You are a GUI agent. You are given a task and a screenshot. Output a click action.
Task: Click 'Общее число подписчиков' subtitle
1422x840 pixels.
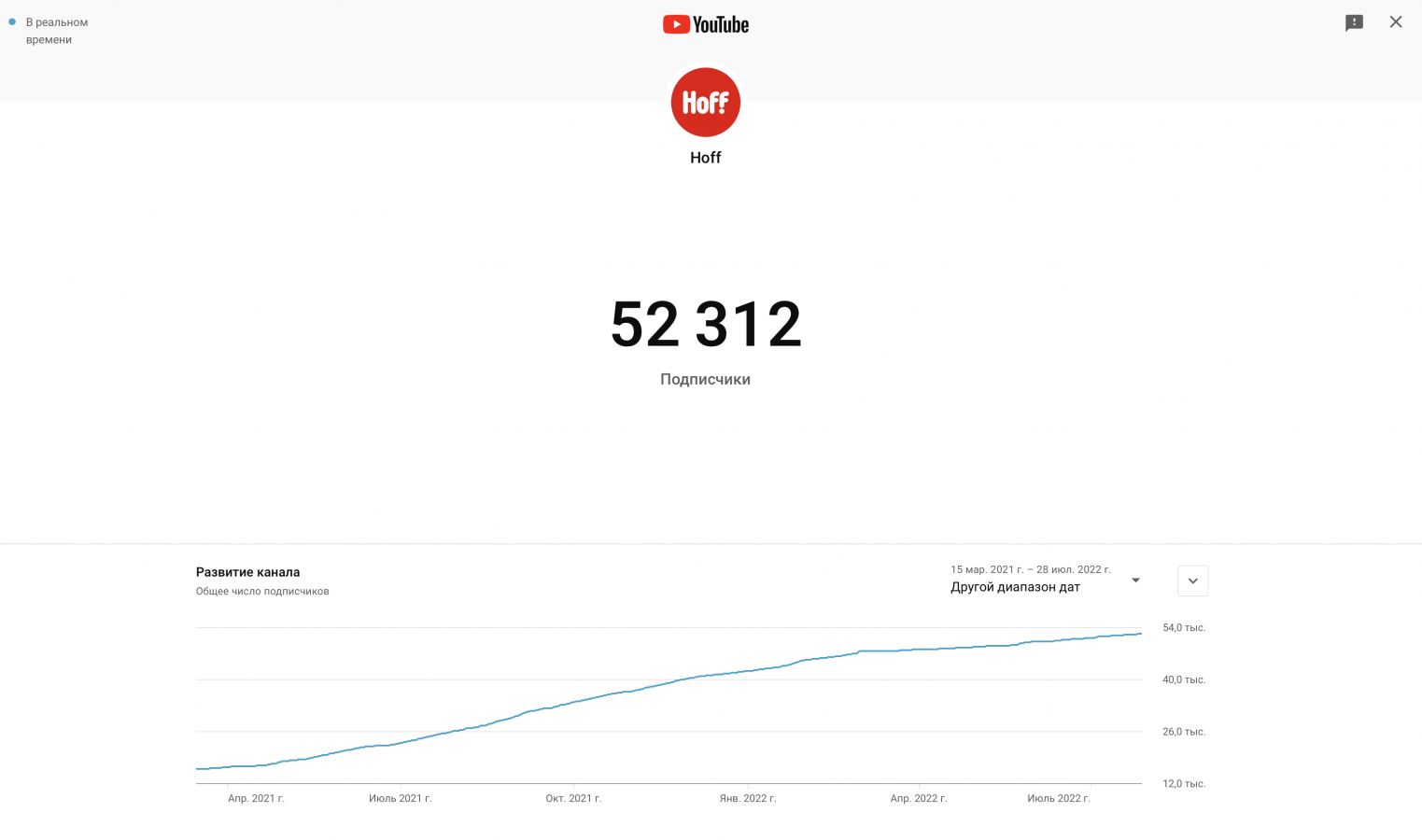[x=262, y=591]
